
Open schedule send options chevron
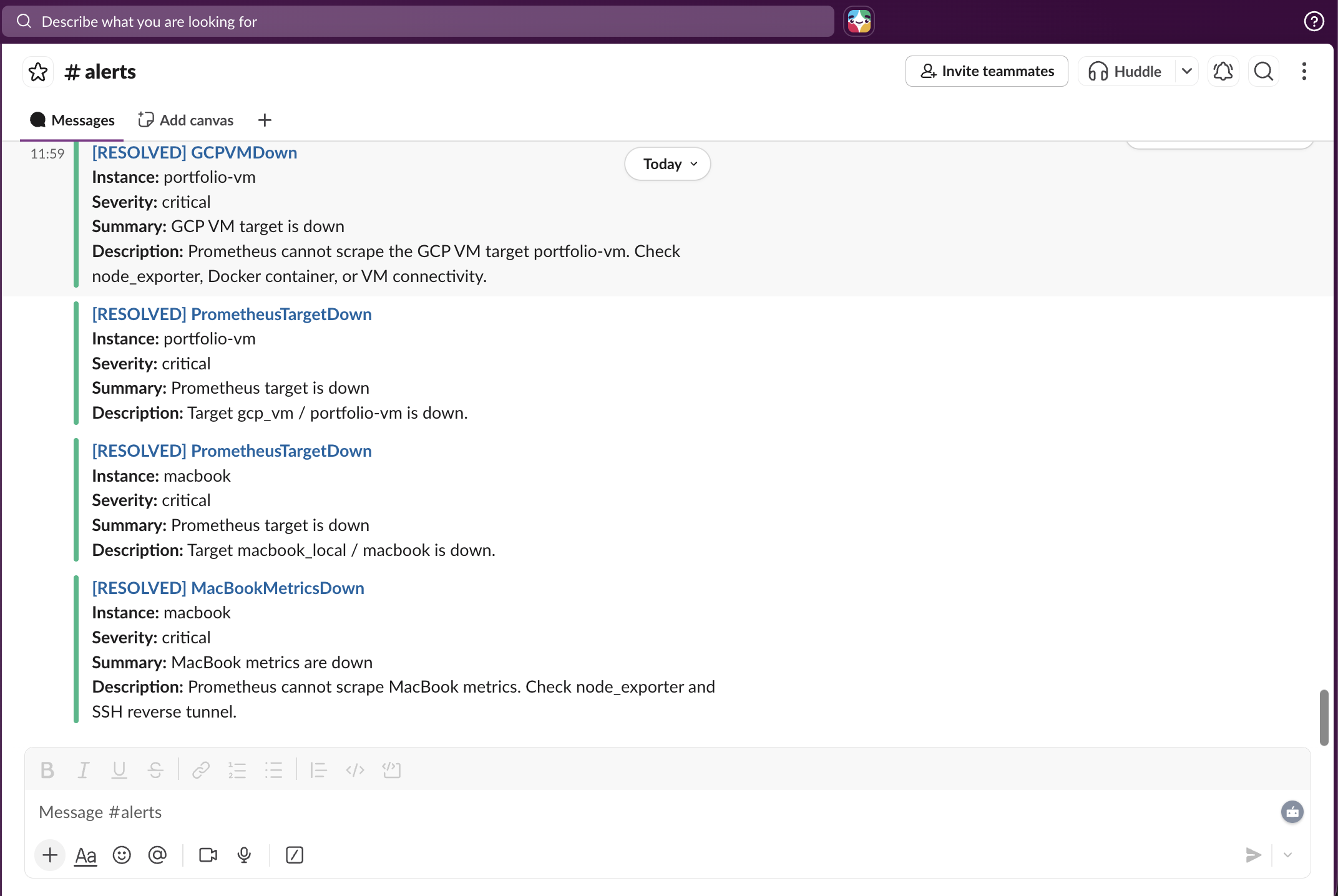coord(1287,855)
